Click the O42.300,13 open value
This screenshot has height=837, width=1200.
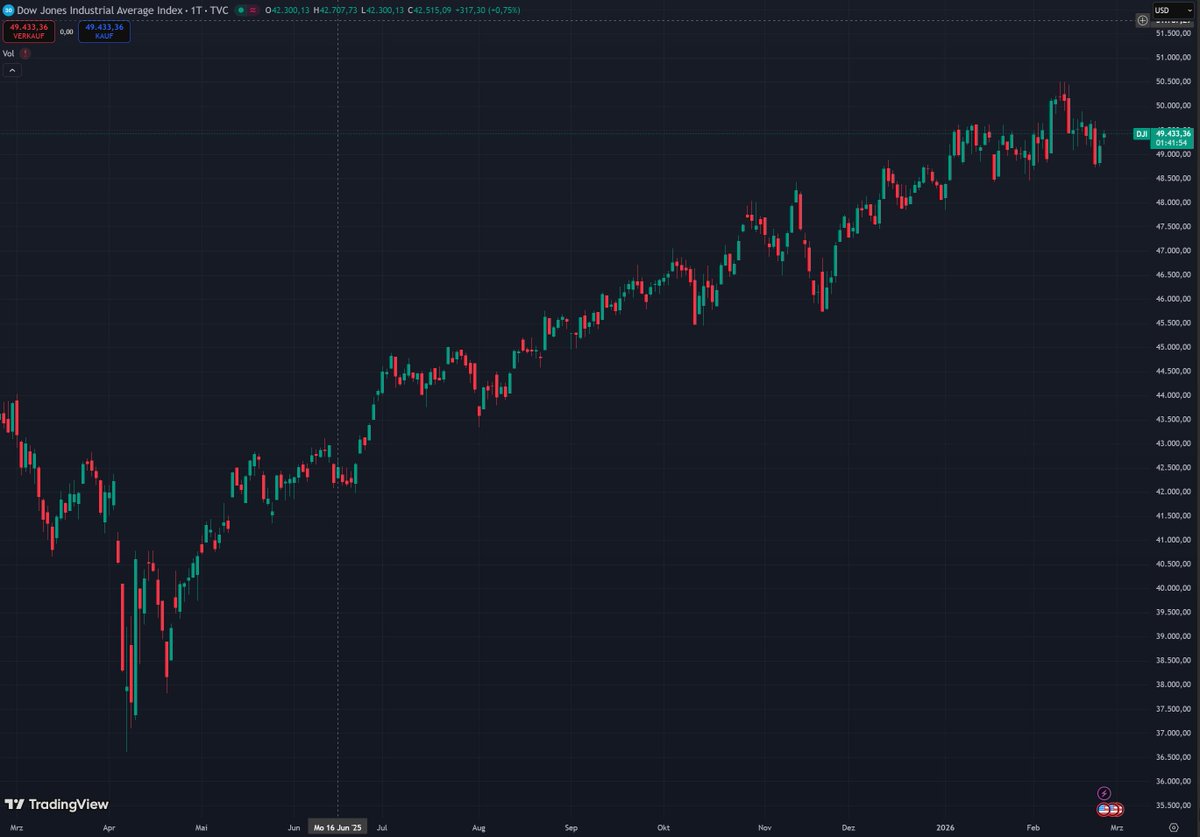pos(288,10)
